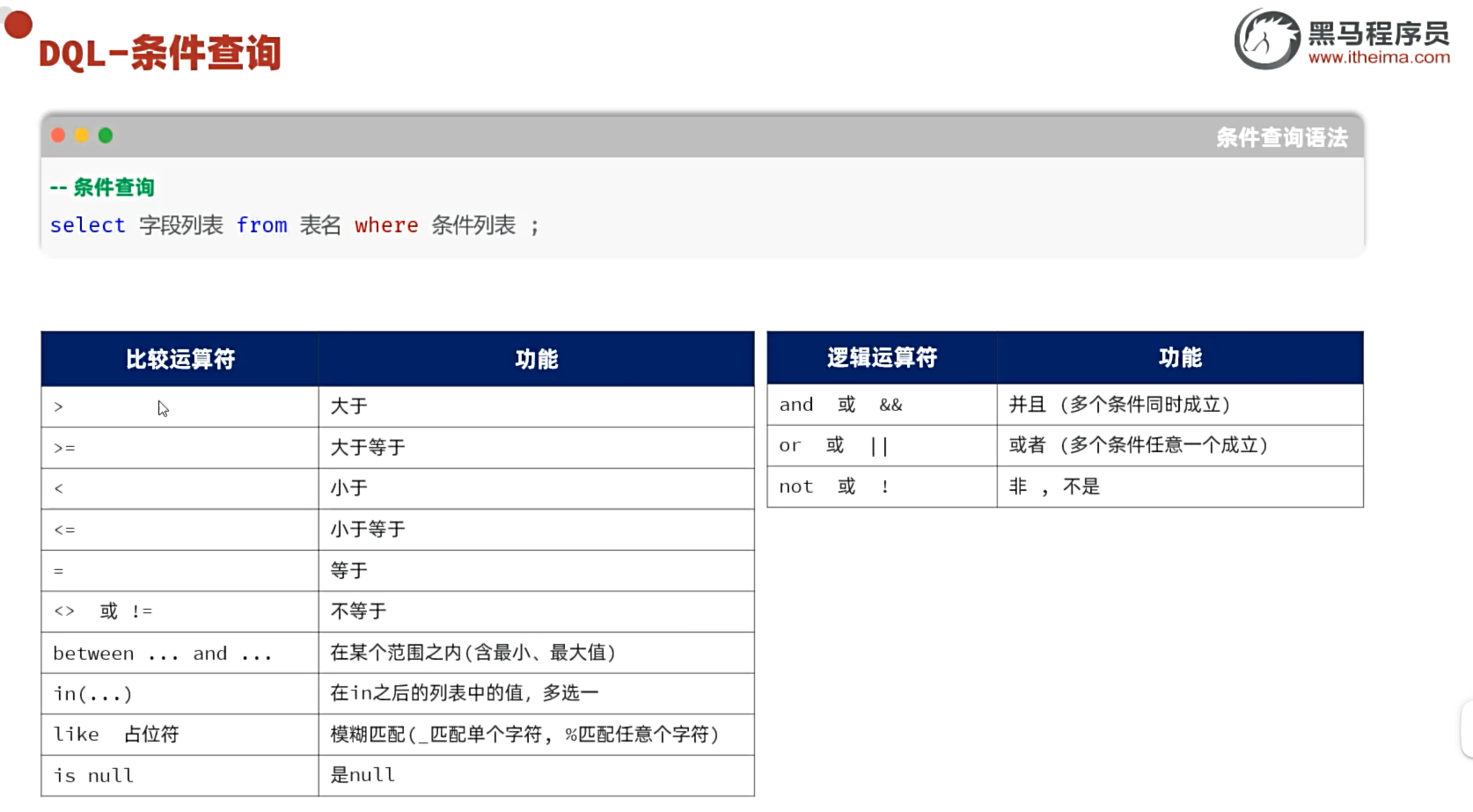The image size is (1473, 812).
Task: Select the 小于 cell
Action: click(537, 488)
